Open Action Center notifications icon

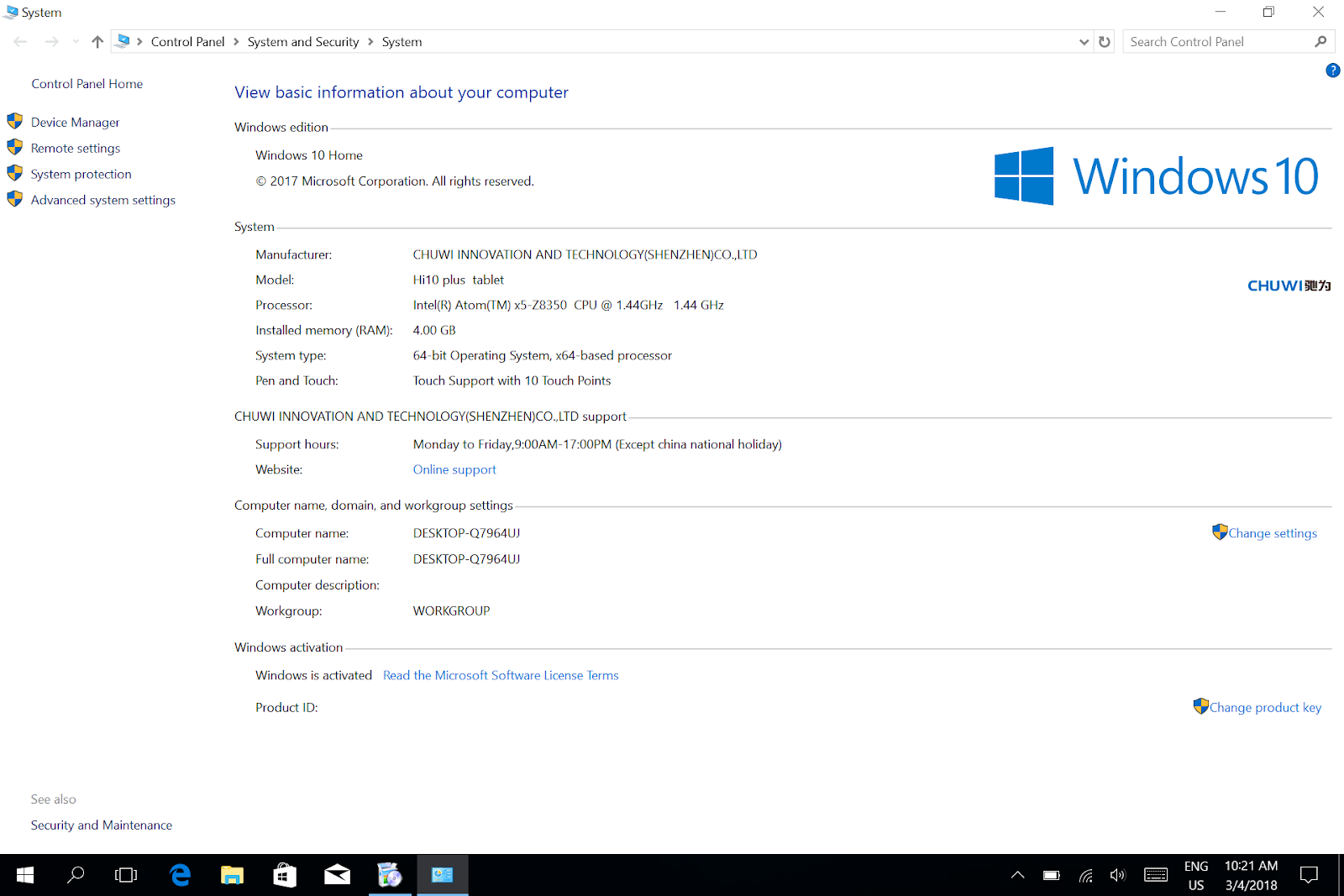[x=1309, y=876]
